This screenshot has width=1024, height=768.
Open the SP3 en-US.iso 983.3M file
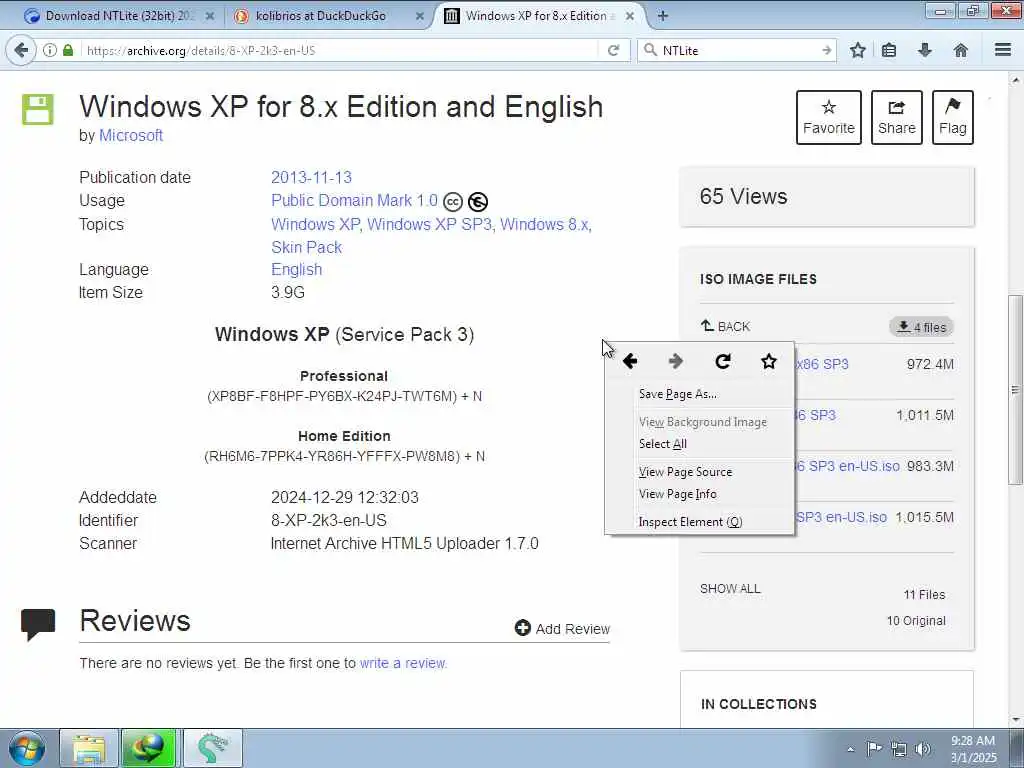click(847, 466)
